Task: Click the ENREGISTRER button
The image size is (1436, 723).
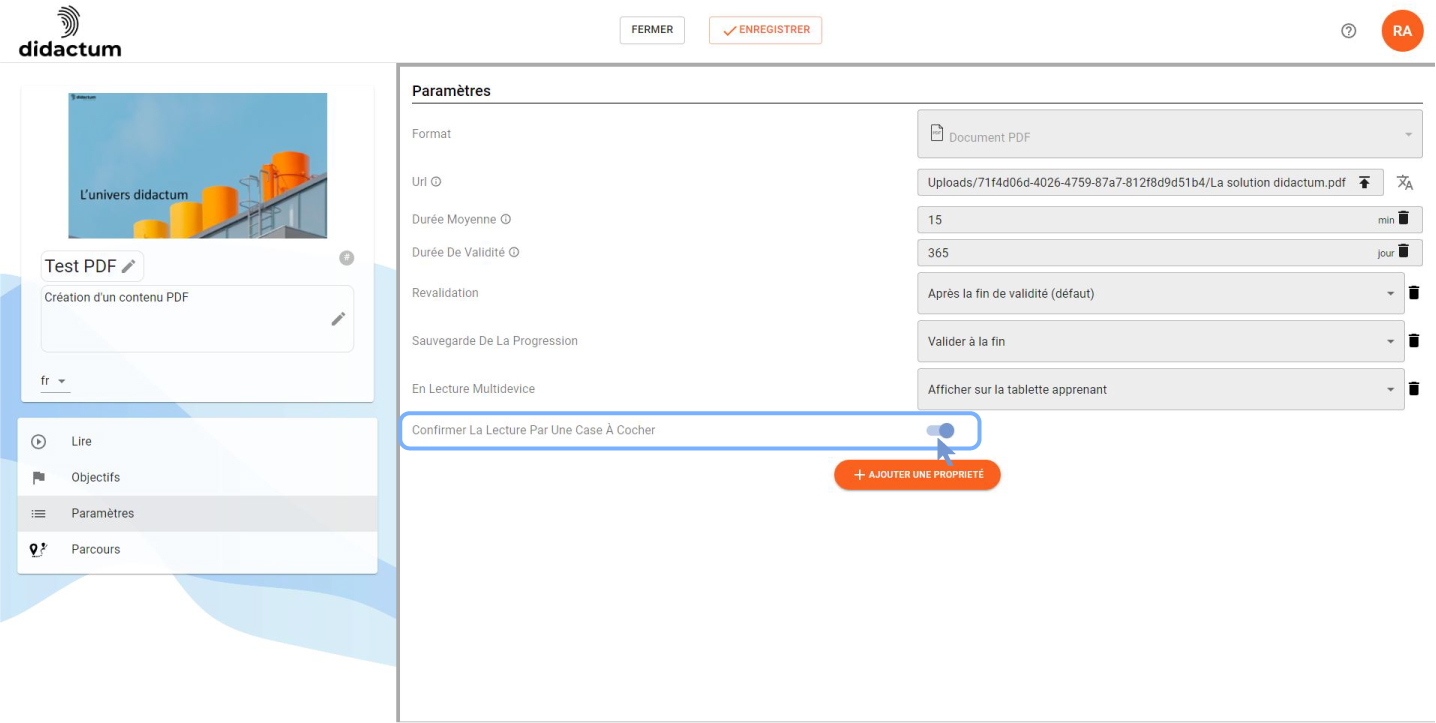Action: coord(765,30)
